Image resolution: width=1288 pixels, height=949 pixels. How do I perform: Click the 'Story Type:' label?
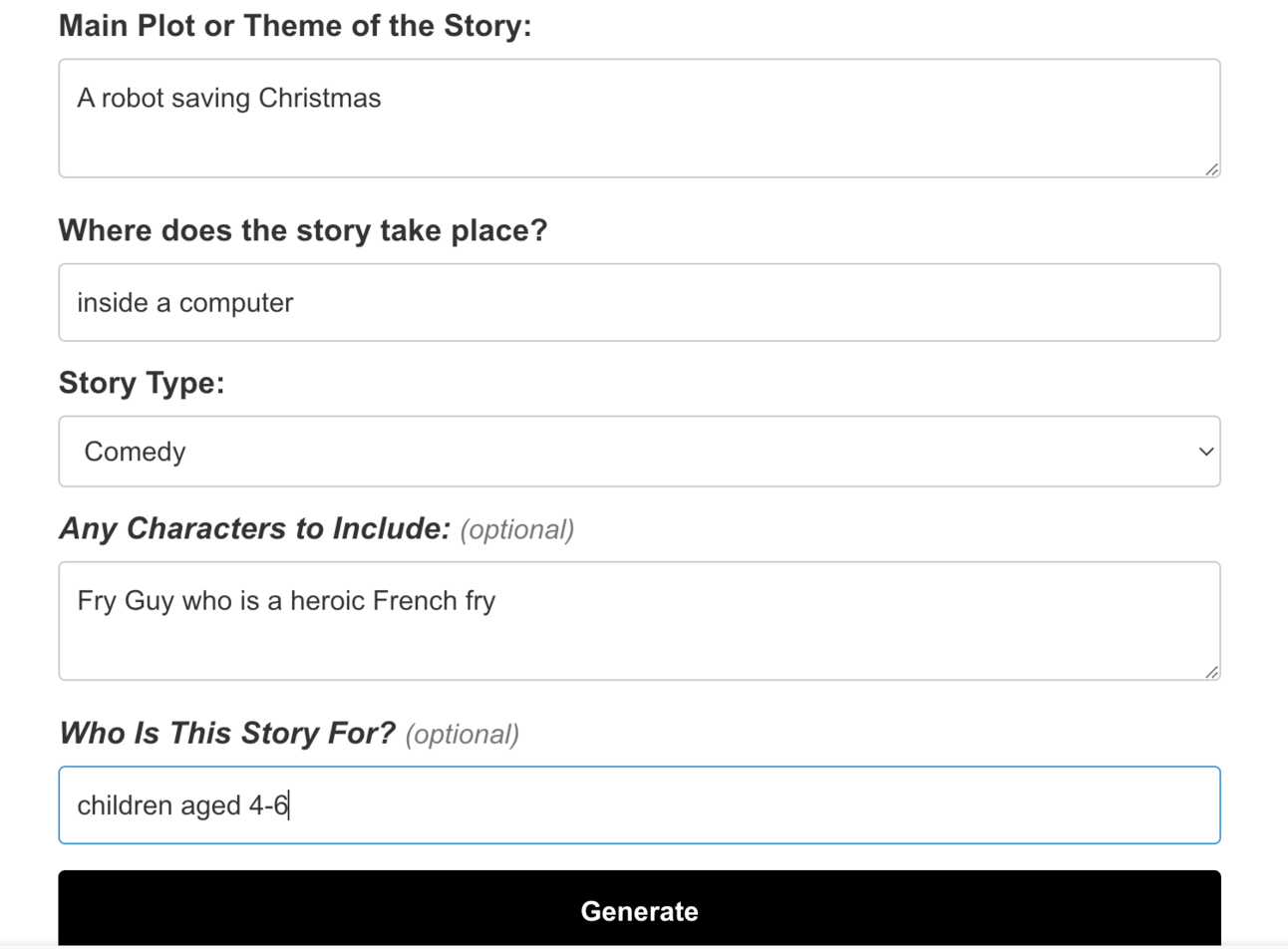[x=142, y=383]
